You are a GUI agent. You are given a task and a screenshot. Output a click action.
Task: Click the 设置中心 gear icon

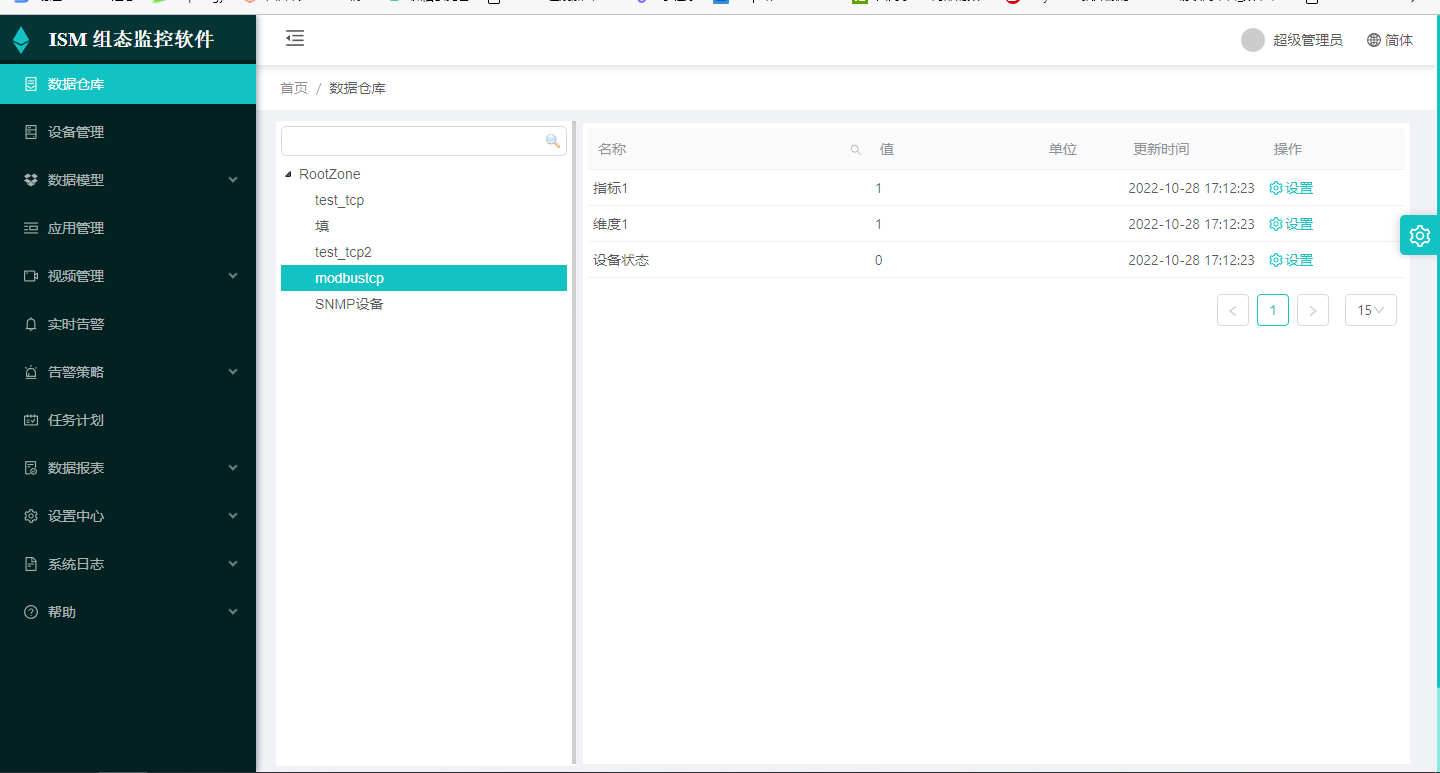click(x=31, y=516)
